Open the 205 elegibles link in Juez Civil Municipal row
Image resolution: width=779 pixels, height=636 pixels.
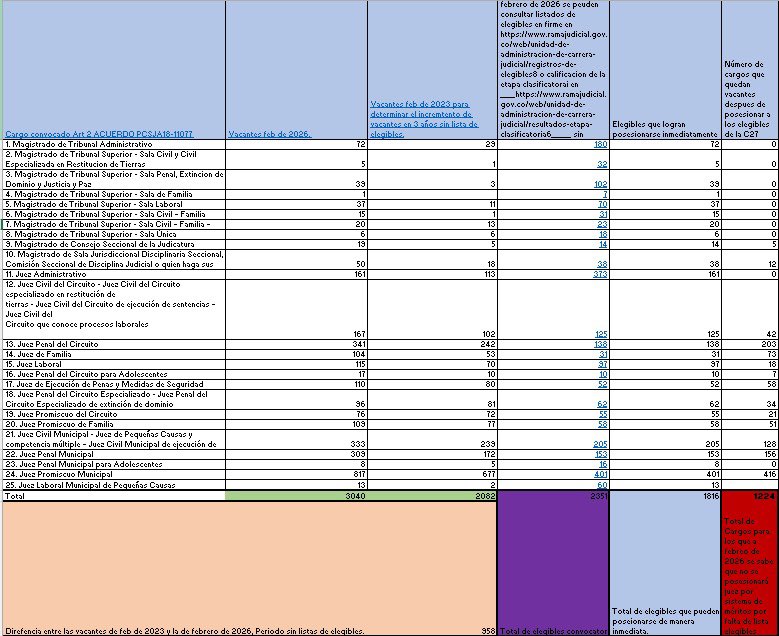[601, 444]
